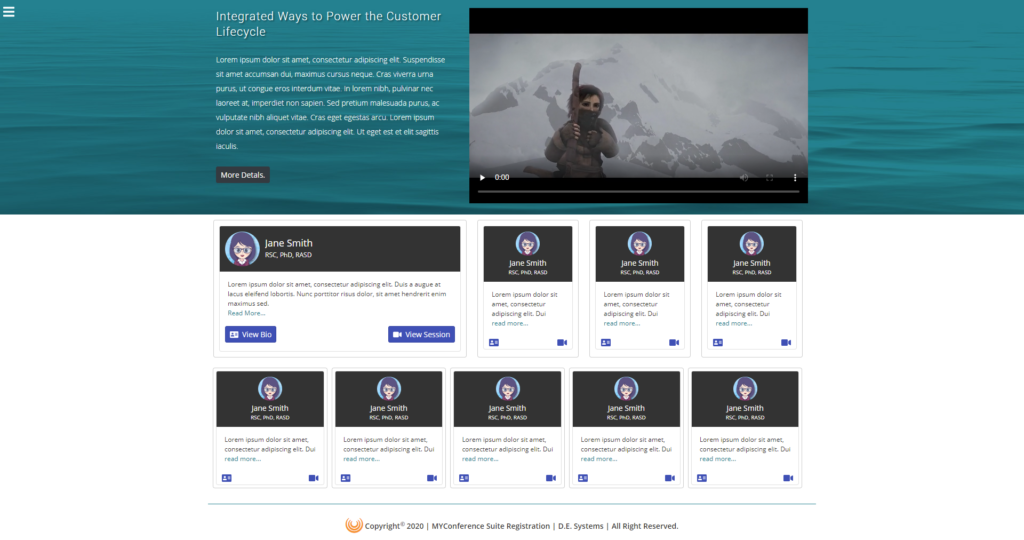1024x540 pixels.
Task: Click the More Details button
Action: tap(243, 175)
